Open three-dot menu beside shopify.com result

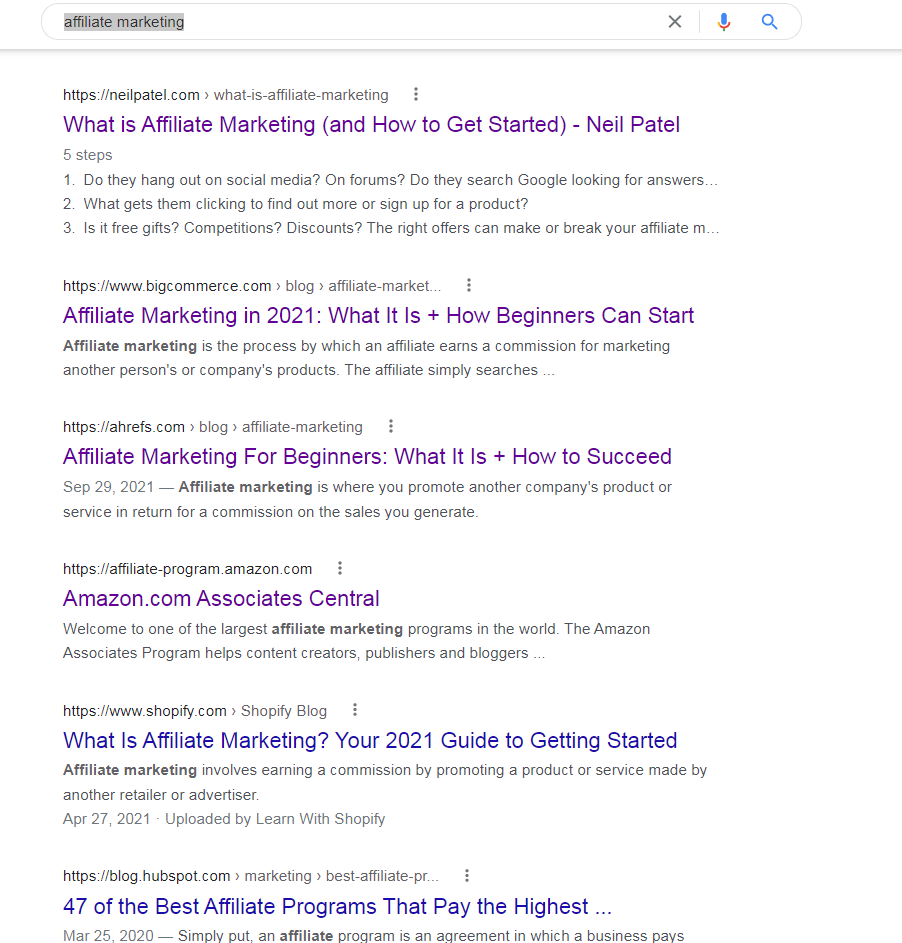tap(355, 710)
